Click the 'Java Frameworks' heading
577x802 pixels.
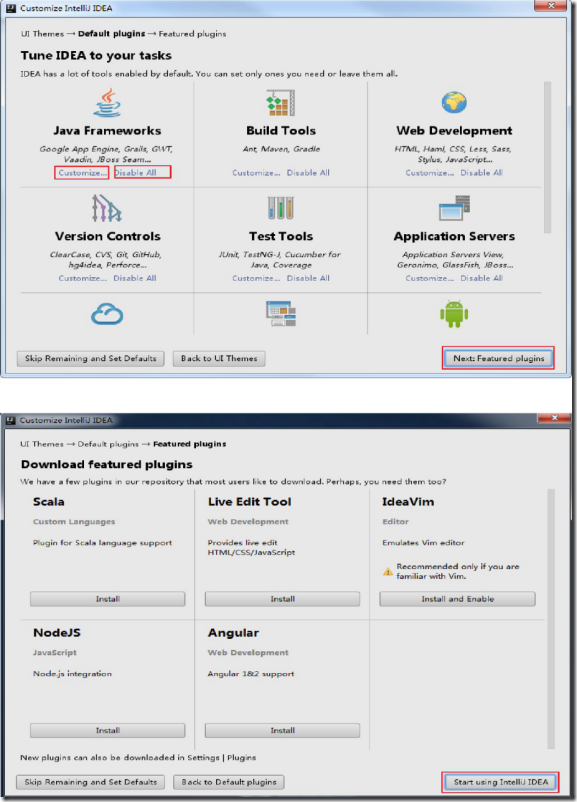pyautogui.click(x=107, y=131)
